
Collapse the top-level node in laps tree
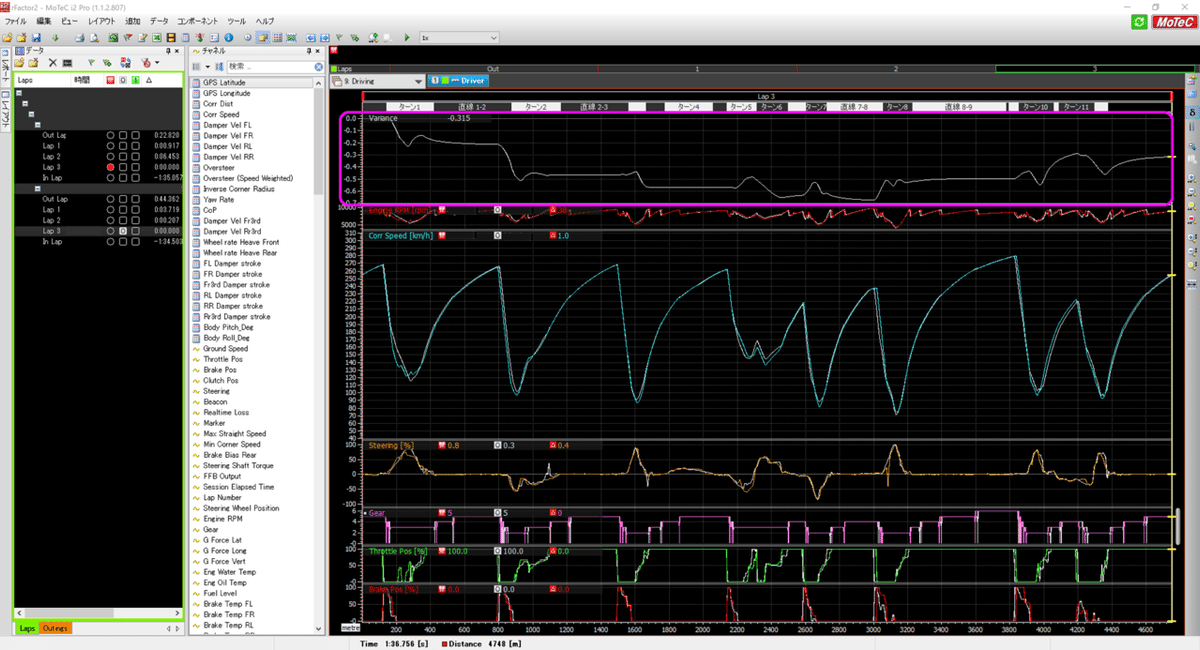(x=21, y=92)
